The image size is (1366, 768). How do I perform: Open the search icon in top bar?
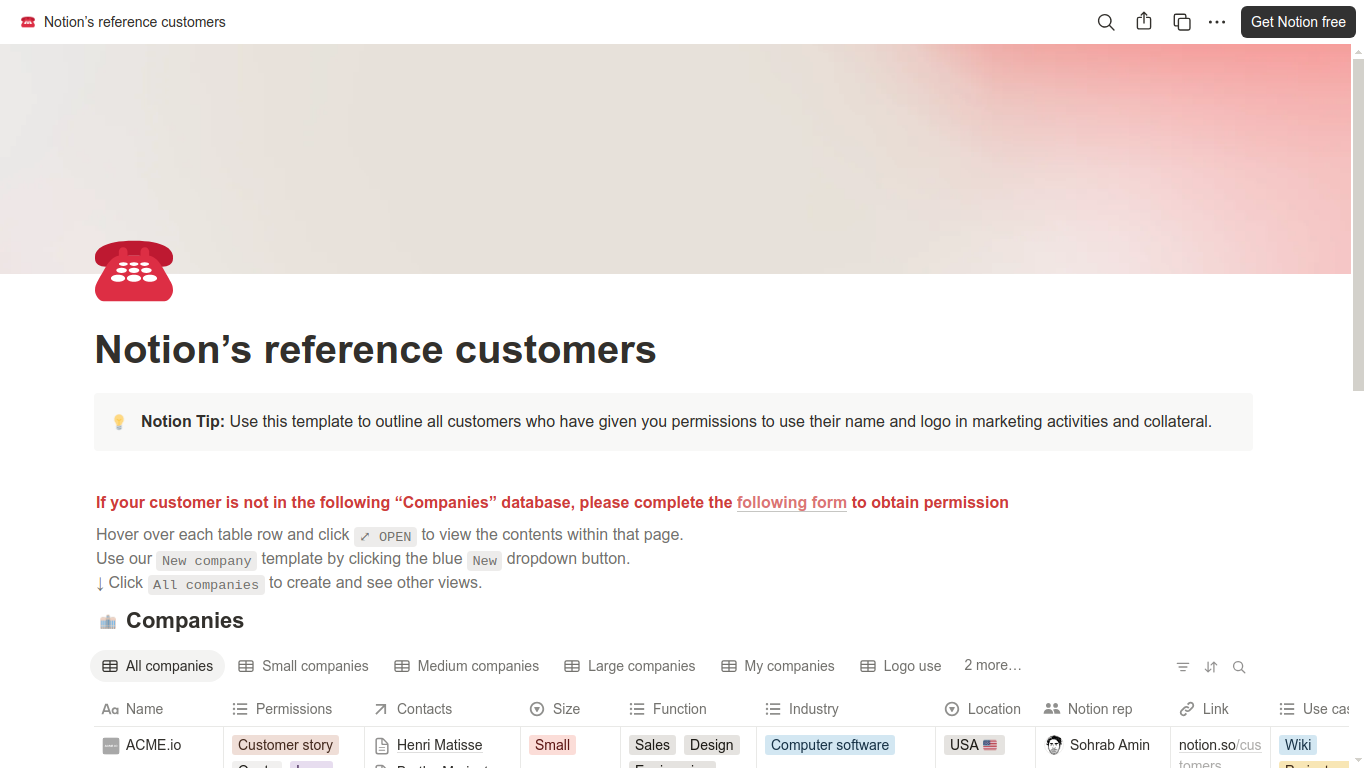[1106, 22]
